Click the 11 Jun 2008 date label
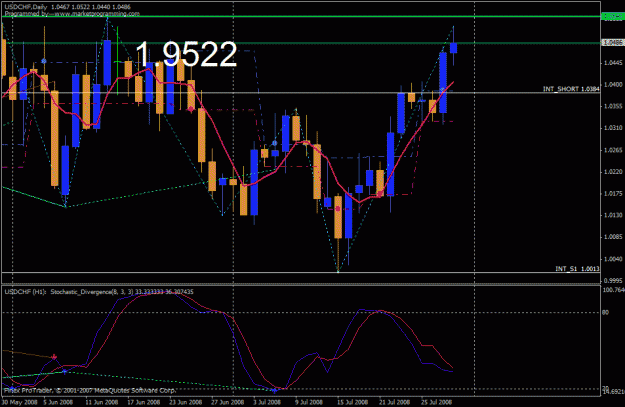This screenshot has width=625, height=407. pyautogui.click(x=102, y=402)
